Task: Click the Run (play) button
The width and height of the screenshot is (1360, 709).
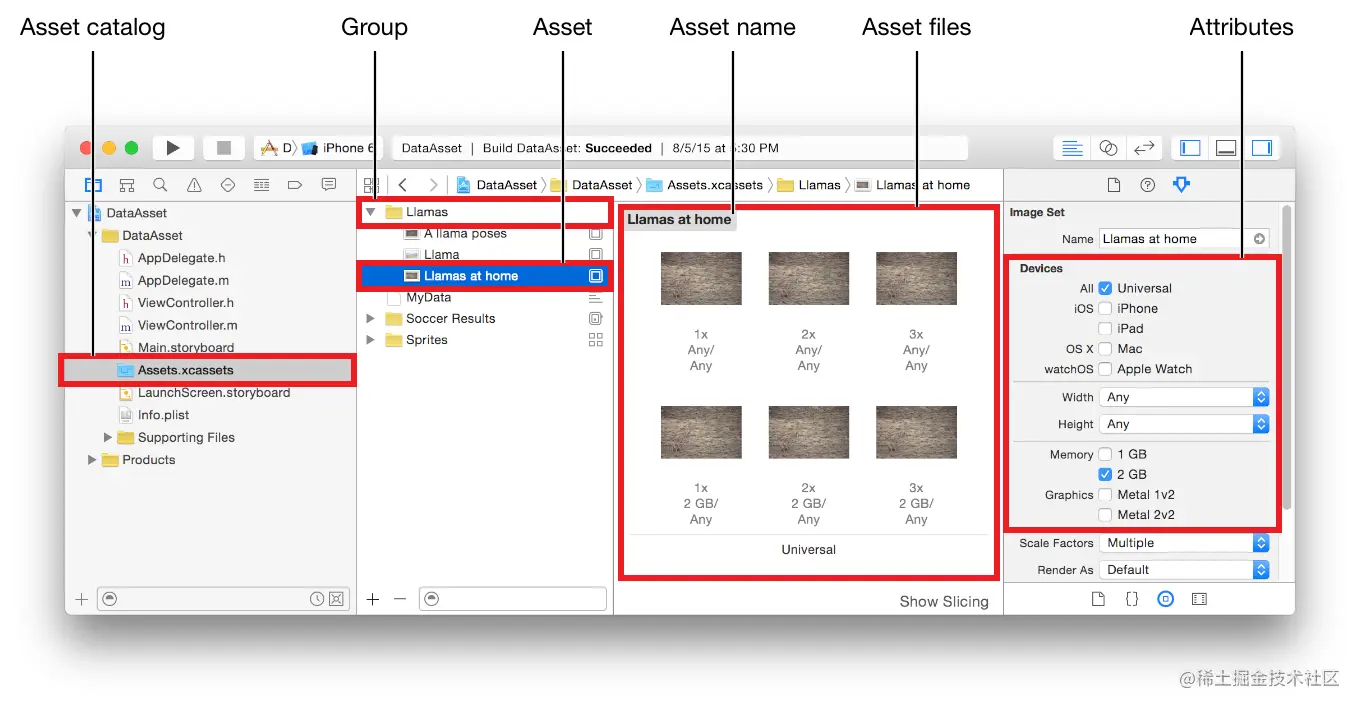Action: click(173, 148)
